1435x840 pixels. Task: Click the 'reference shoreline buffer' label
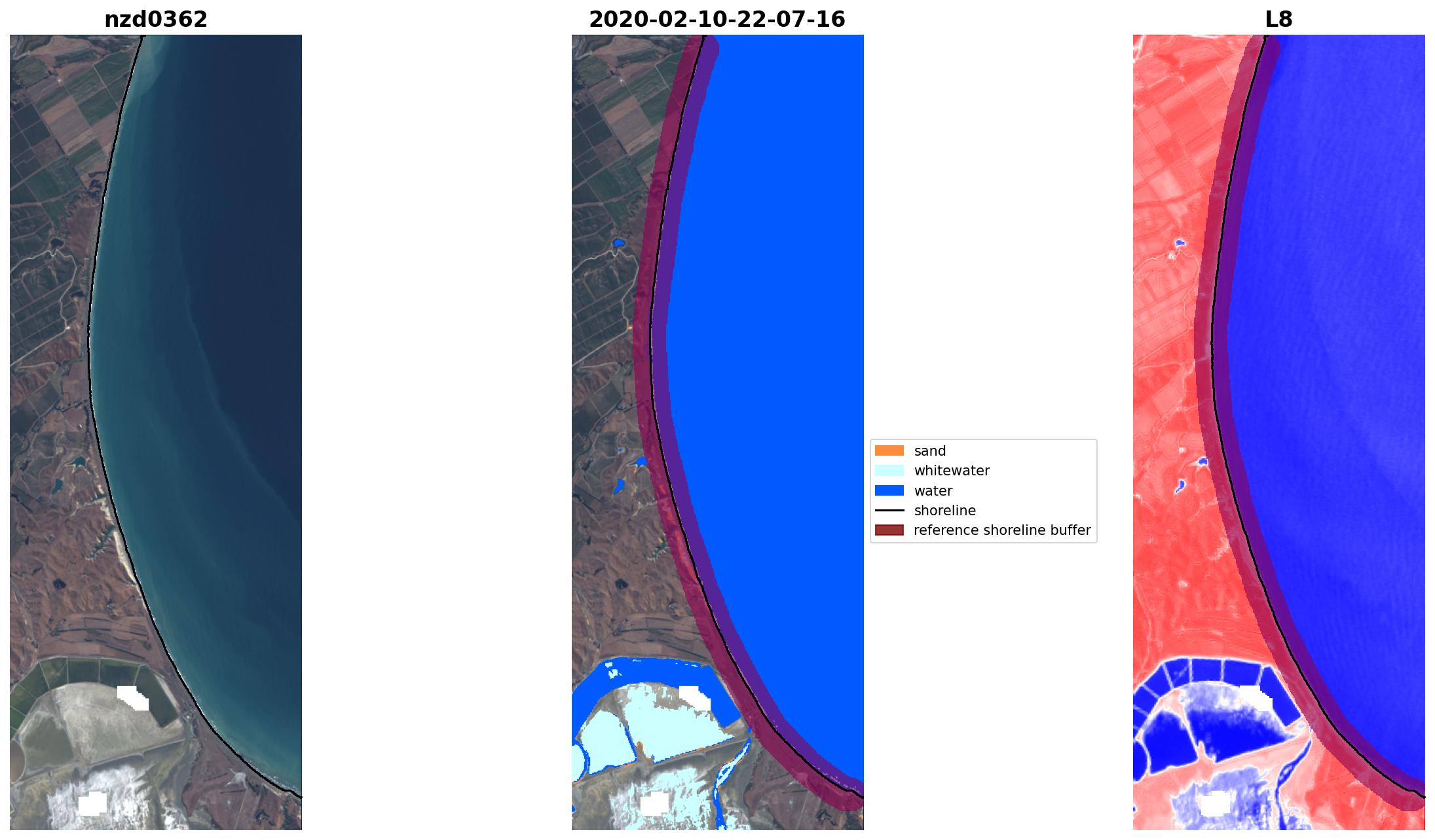(x=1001, y=530)
